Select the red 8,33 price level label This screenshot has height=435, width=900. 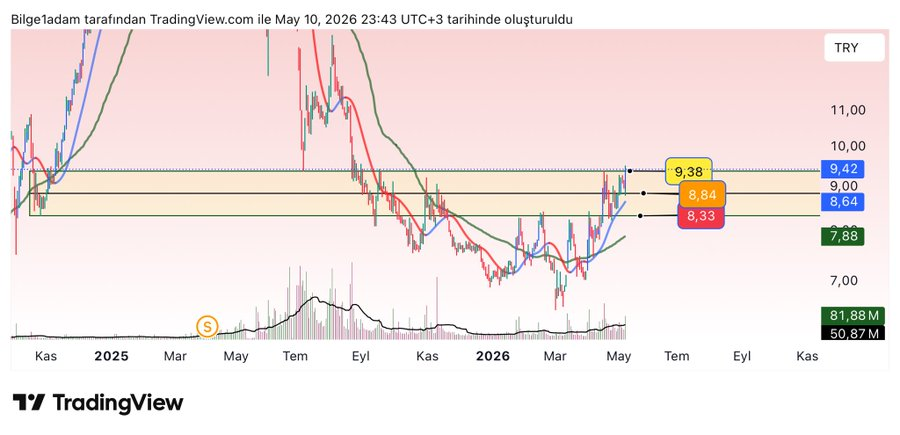tap(701, 217)
